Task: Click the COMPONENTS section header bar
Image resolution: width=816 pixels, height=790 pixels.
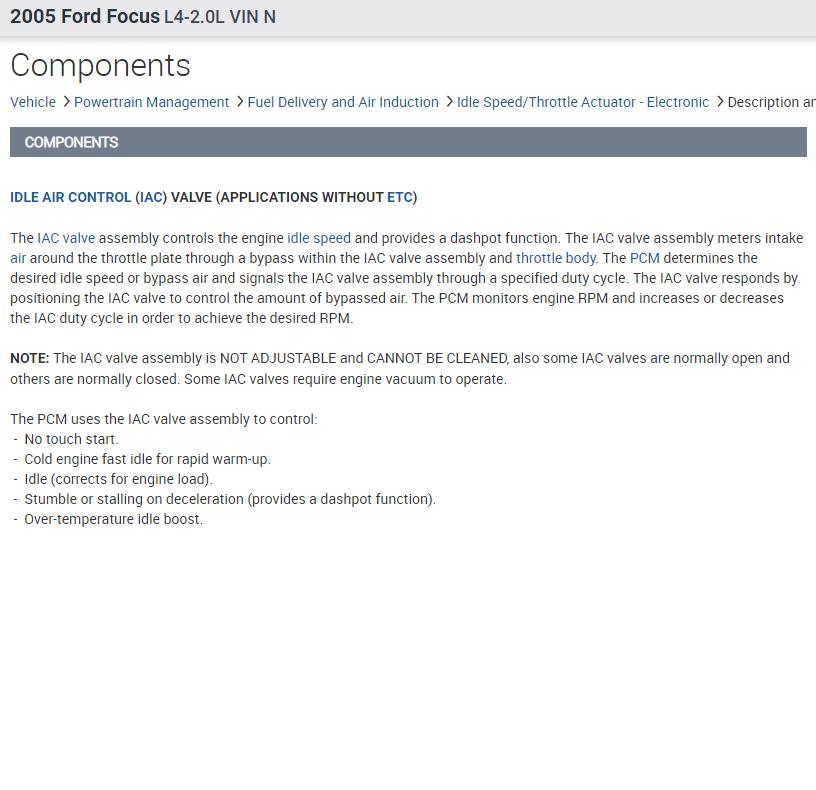Action: pos(408,142)
